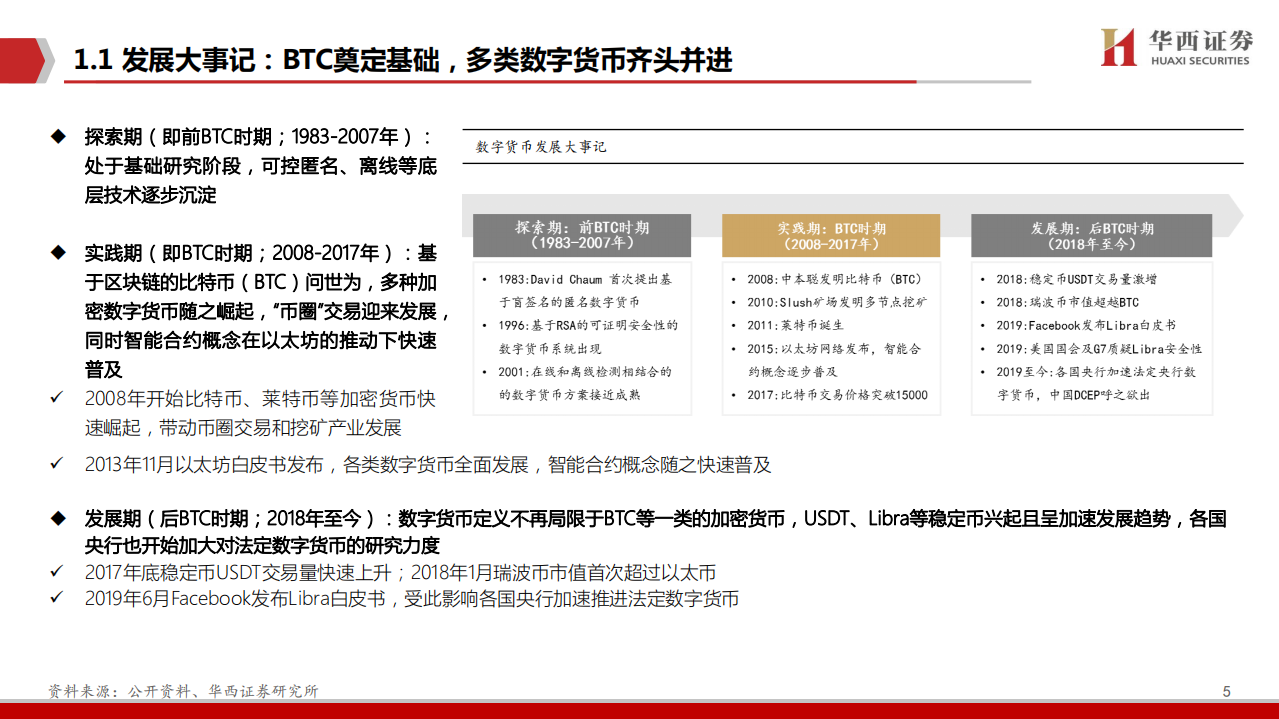
Task: Open the 数字货币发展大事记 section header
Action: click(541, 146)
